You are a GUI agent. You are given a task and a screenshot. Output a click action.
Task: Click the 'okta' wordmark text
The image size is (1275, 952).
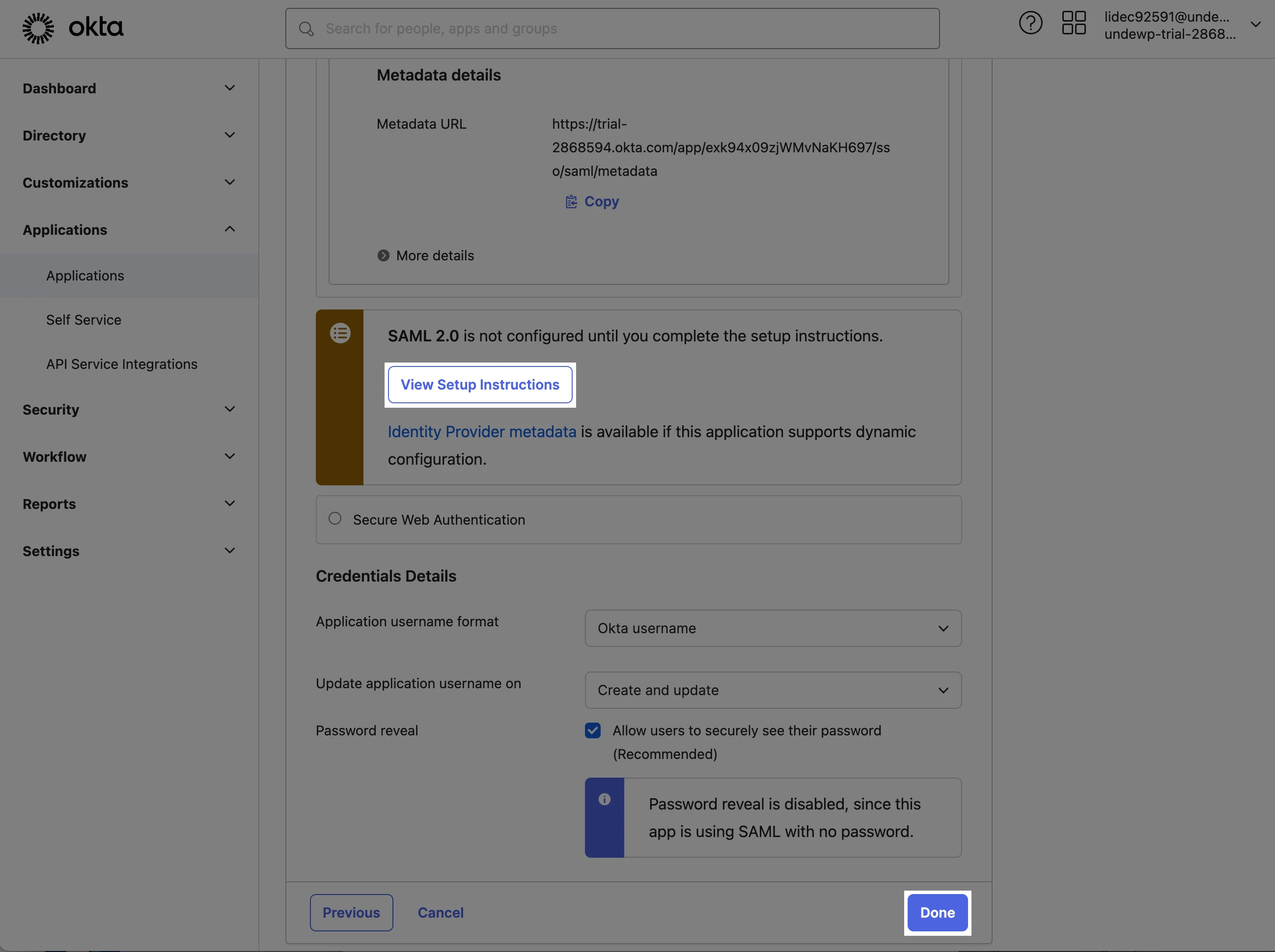click(96, 27)
